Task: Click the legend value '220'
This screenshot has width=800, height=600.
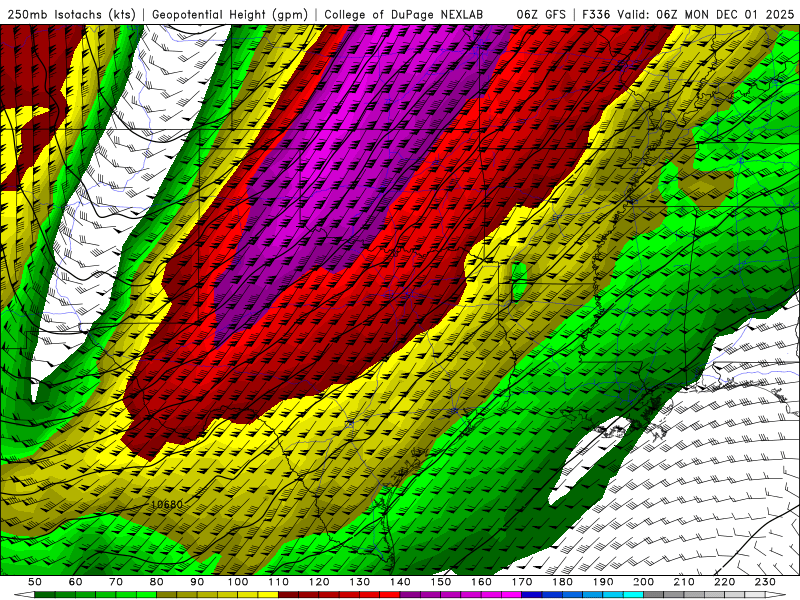Action: point(725,582)
